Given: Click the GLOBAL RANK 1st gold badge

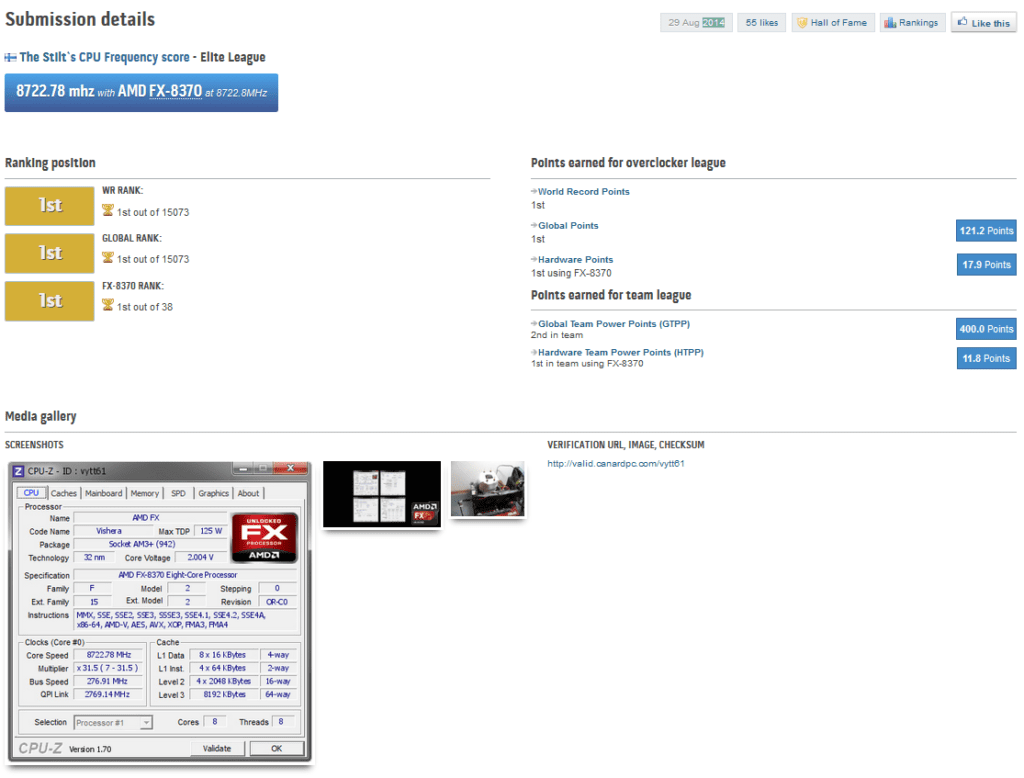Looking at the screenshot, I should tap(50, 253).
